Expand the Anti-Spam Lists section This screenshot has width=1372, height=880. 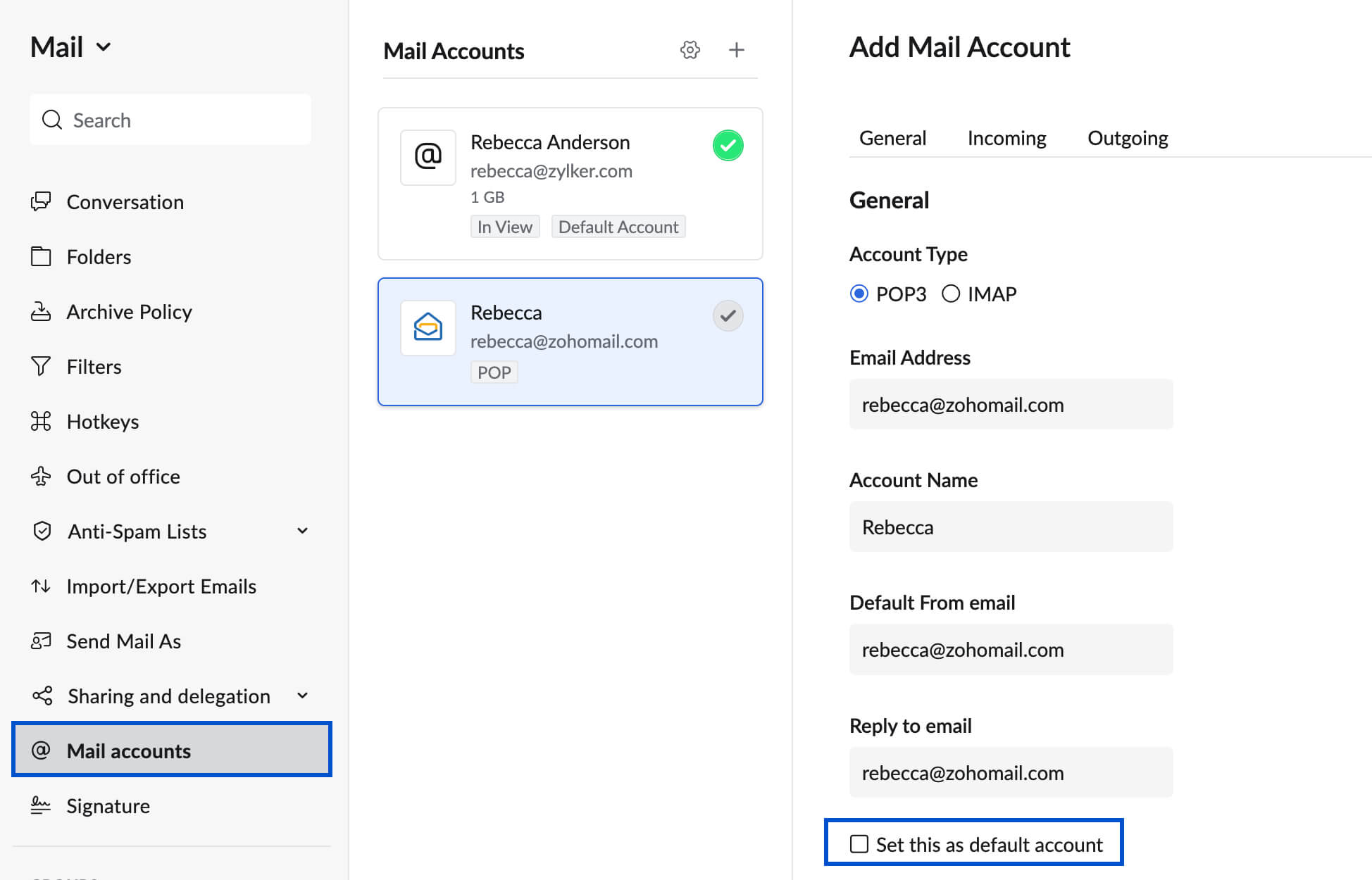303,531
